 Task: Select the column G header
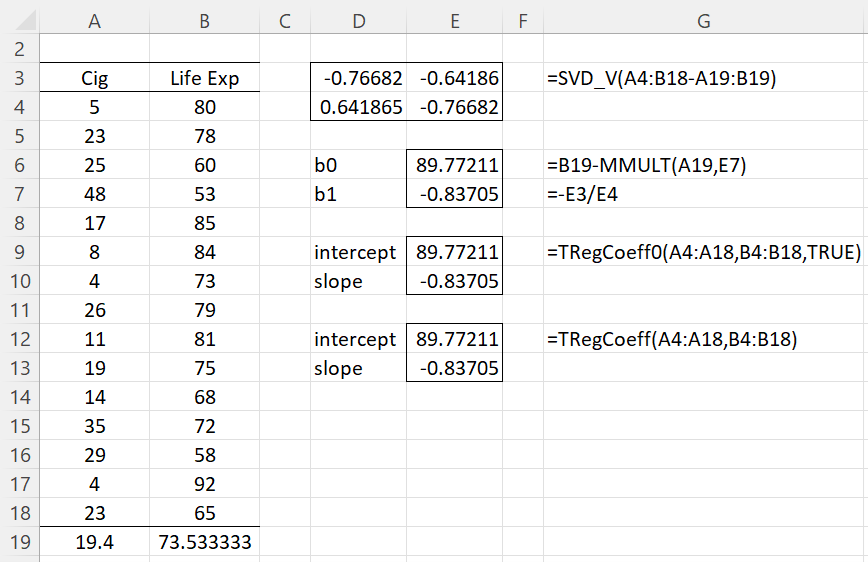click(705, 21)
